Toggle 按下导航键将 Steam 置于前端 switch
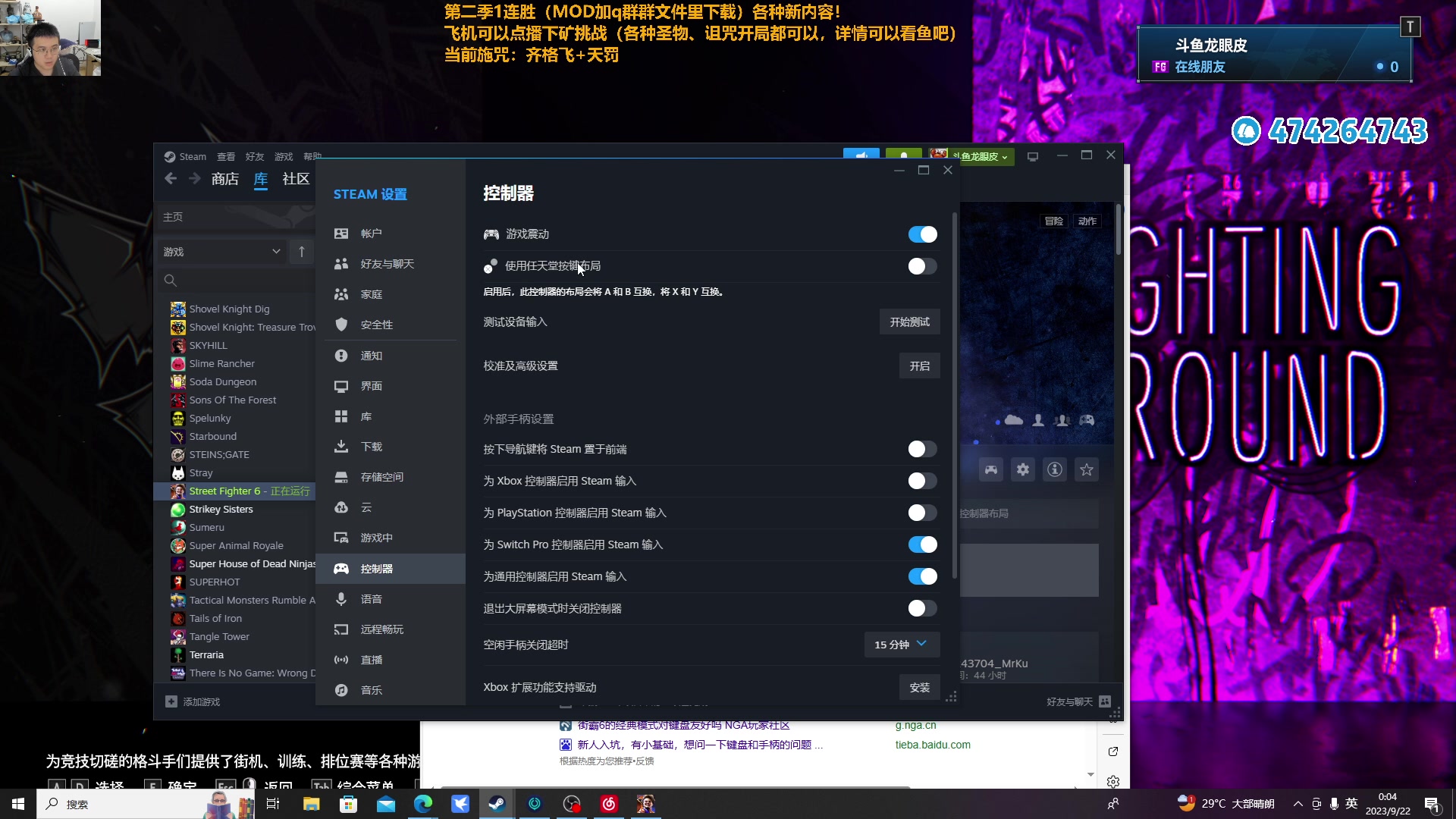Image resolution: width=1456 pixels, height=819 pixels. tap(923, 449)
